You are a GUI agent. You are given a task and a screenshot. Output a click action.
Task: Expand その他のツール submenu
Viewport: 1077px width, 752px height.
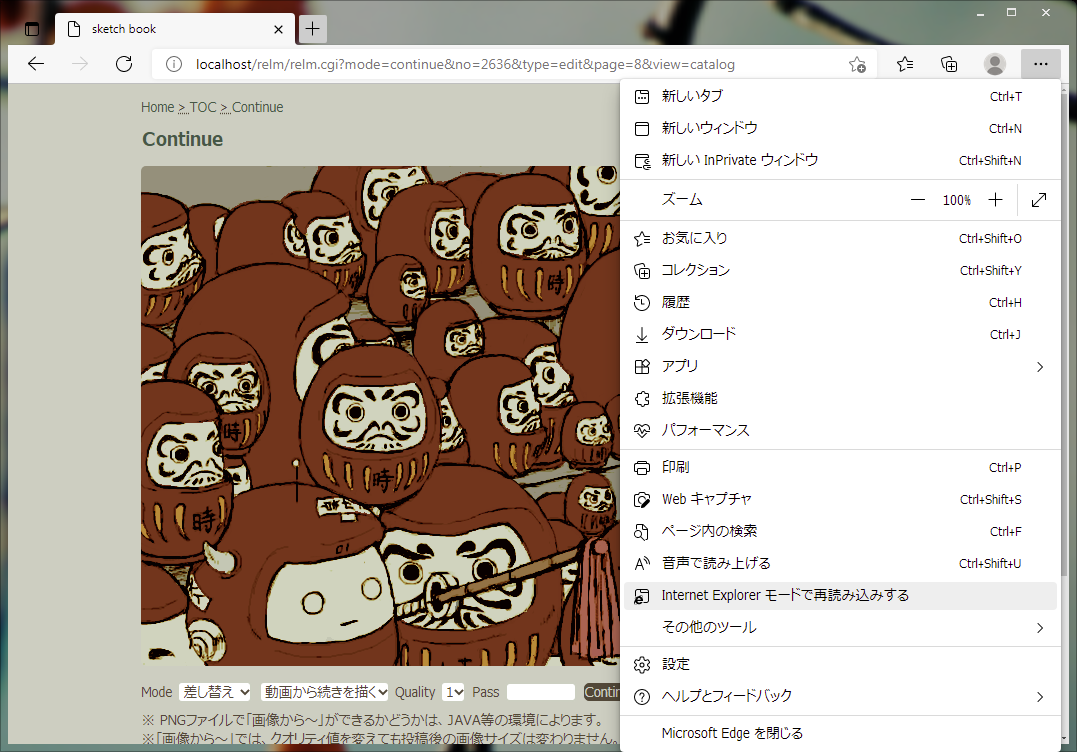pyautogui.click(x=840, y=628)
